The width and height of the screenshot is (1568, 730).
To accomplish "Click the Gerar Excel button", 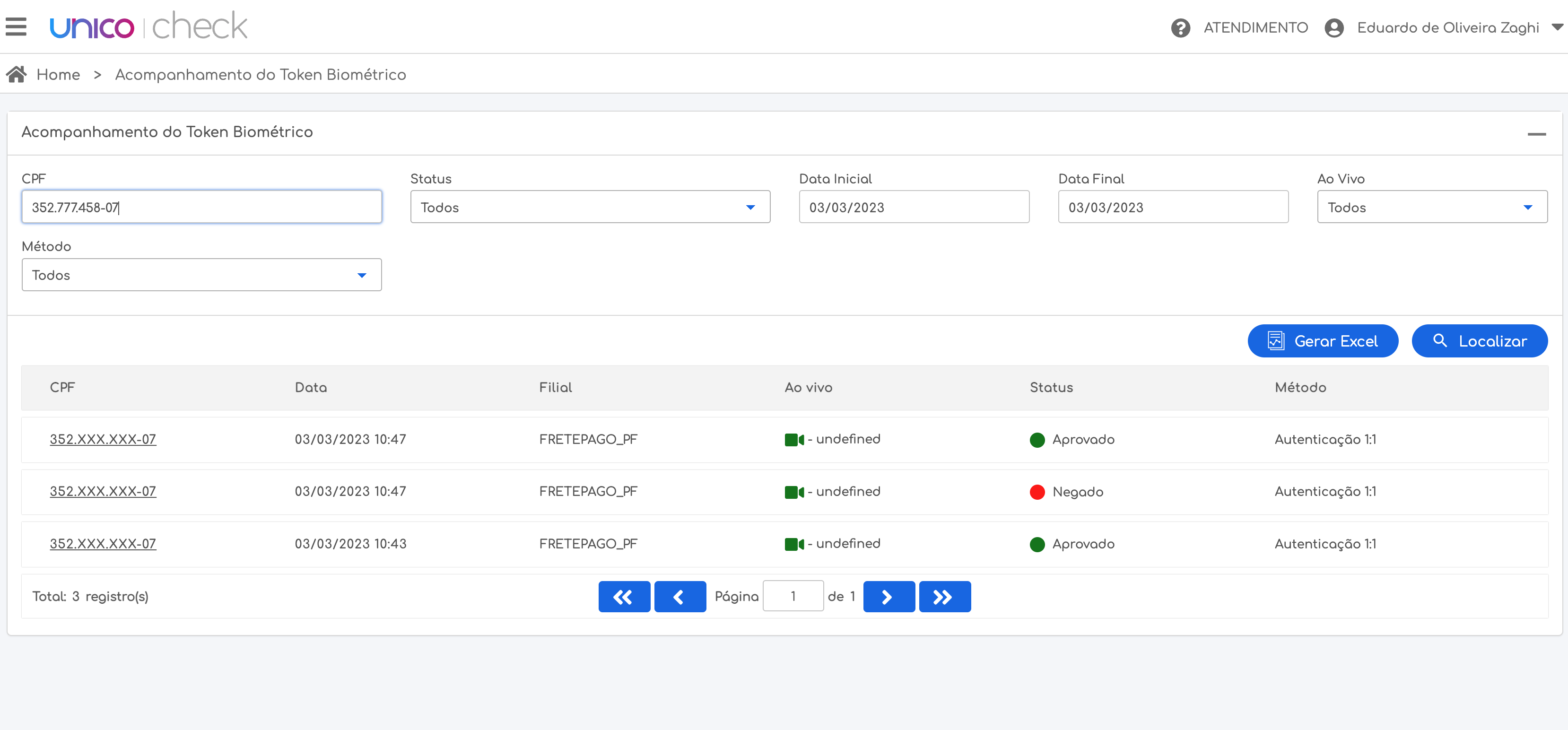I will pyautogui.click(x=1323, y=341).
